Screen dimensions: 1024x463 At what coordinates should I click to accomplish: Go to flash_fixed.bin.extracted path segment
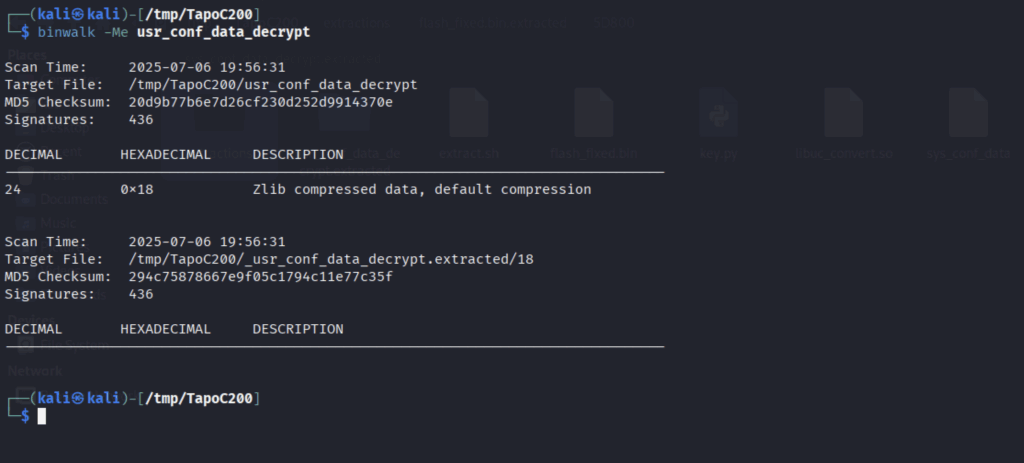click(x=492, y=23)
